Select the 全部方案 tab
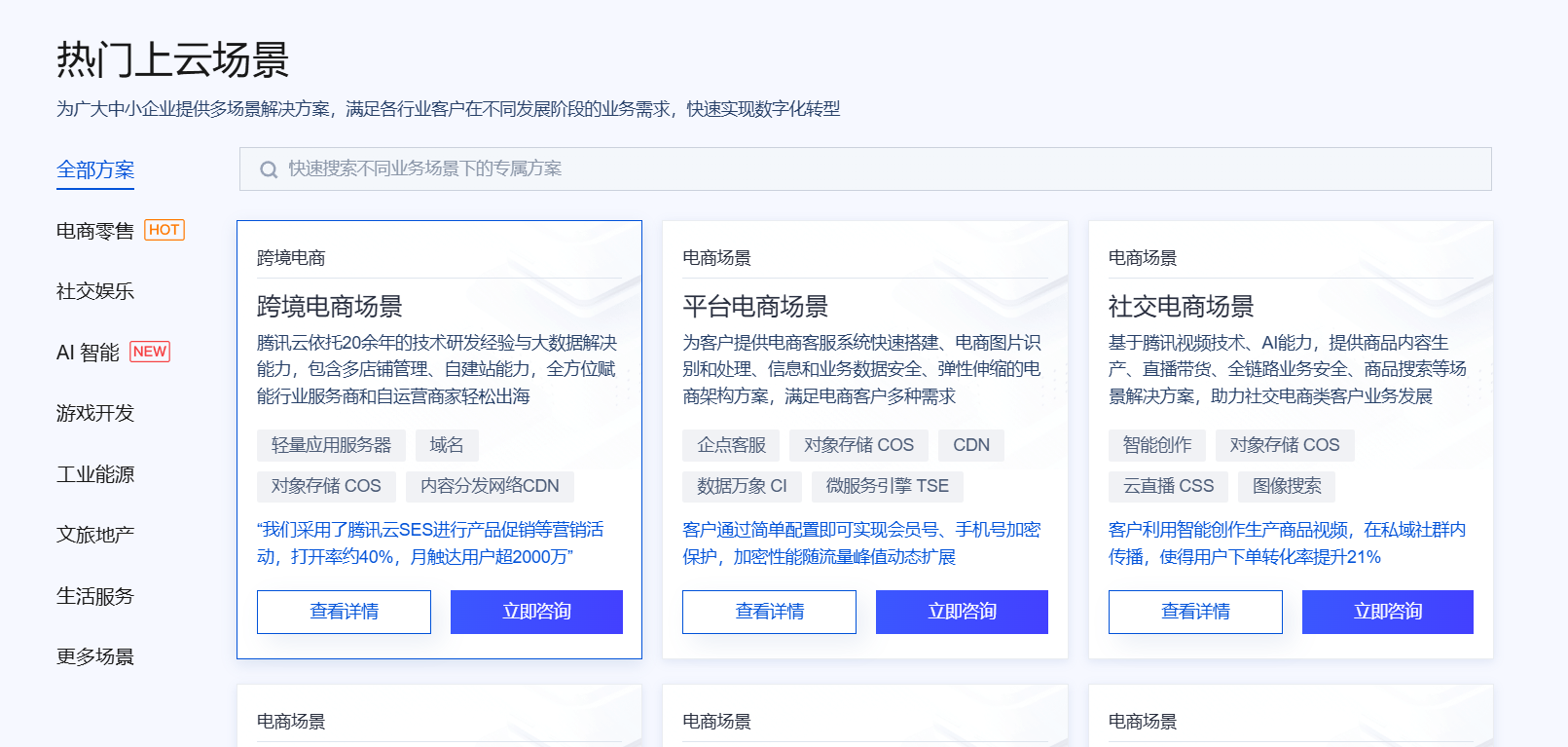The width and height of the screenshot is (1568, 747). (95, 169)
